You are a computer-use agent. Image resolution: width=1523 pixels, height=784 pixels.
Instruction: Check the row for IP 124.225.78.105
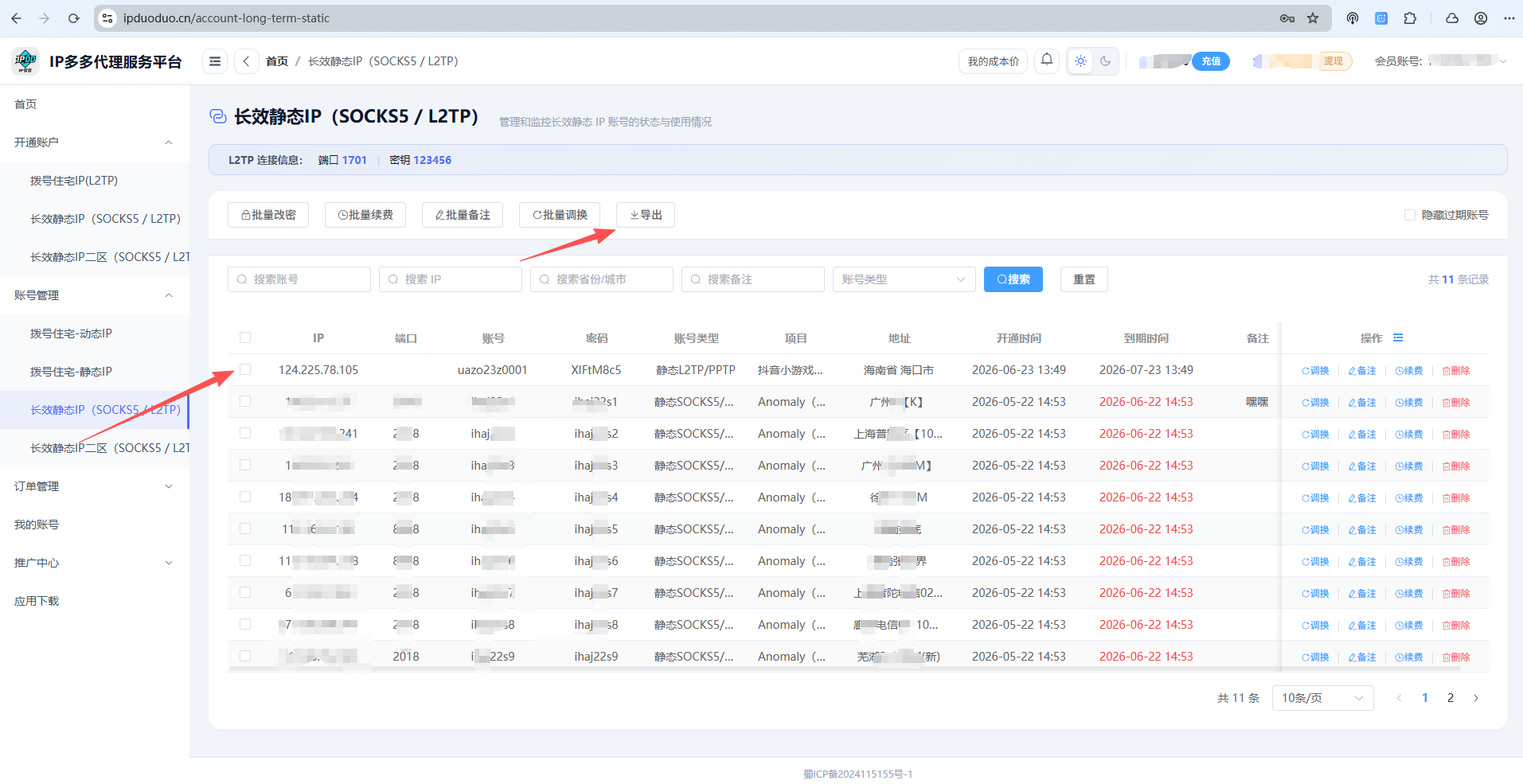click(245, 369)
